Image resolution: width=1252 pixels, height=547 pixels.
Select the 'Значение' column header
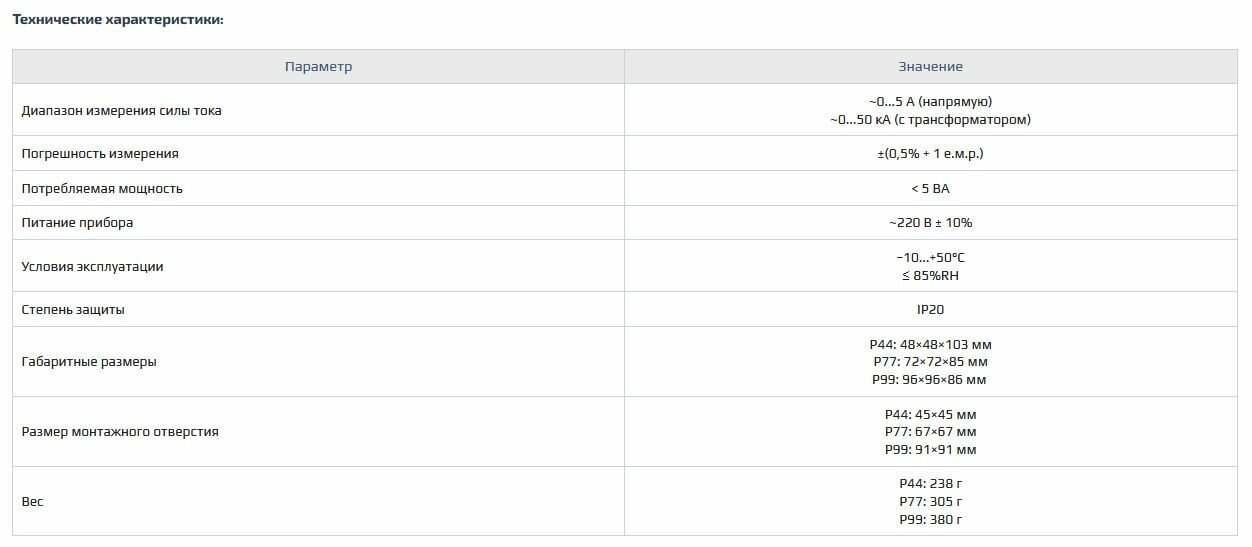pyautogui.click(x=930, y=67)
